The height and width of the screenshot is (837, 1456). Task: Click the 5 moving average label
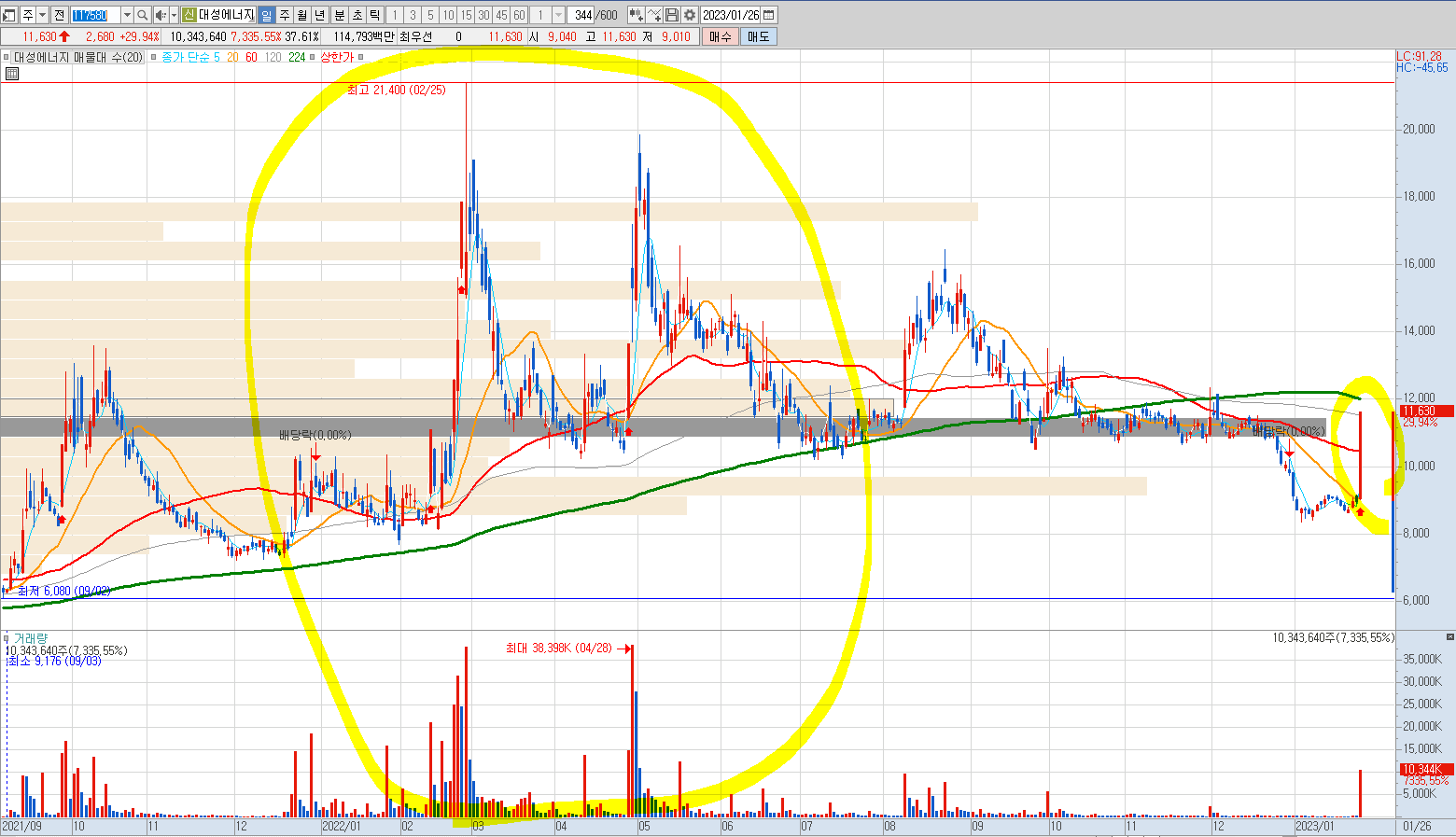point(217,57)
